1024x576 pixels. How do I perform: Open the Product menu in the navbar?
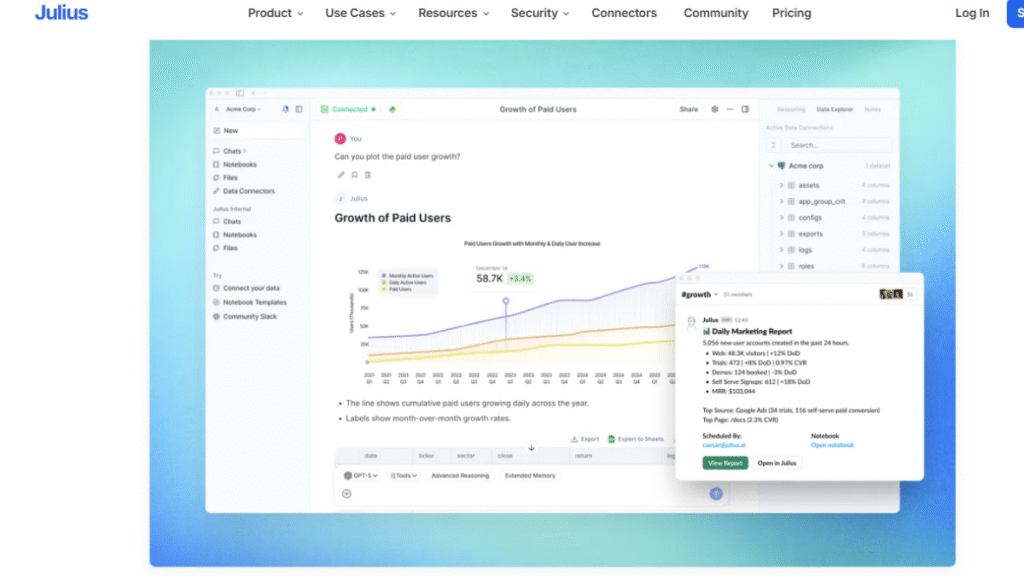(276, 13)
